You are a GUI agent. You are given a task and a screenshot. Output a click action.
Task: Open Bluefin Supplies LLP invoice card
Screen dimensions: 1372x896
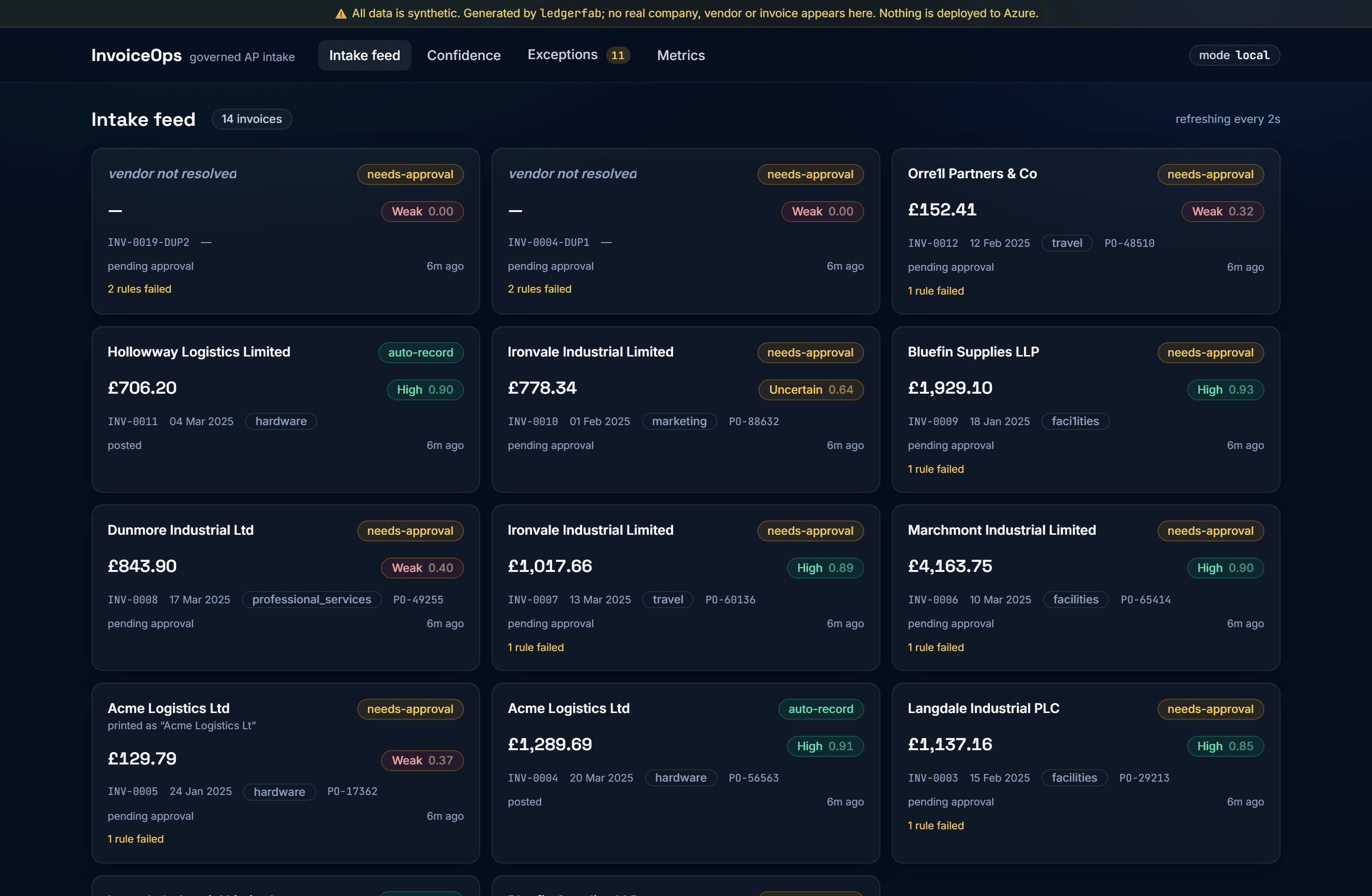(1086, 409)
